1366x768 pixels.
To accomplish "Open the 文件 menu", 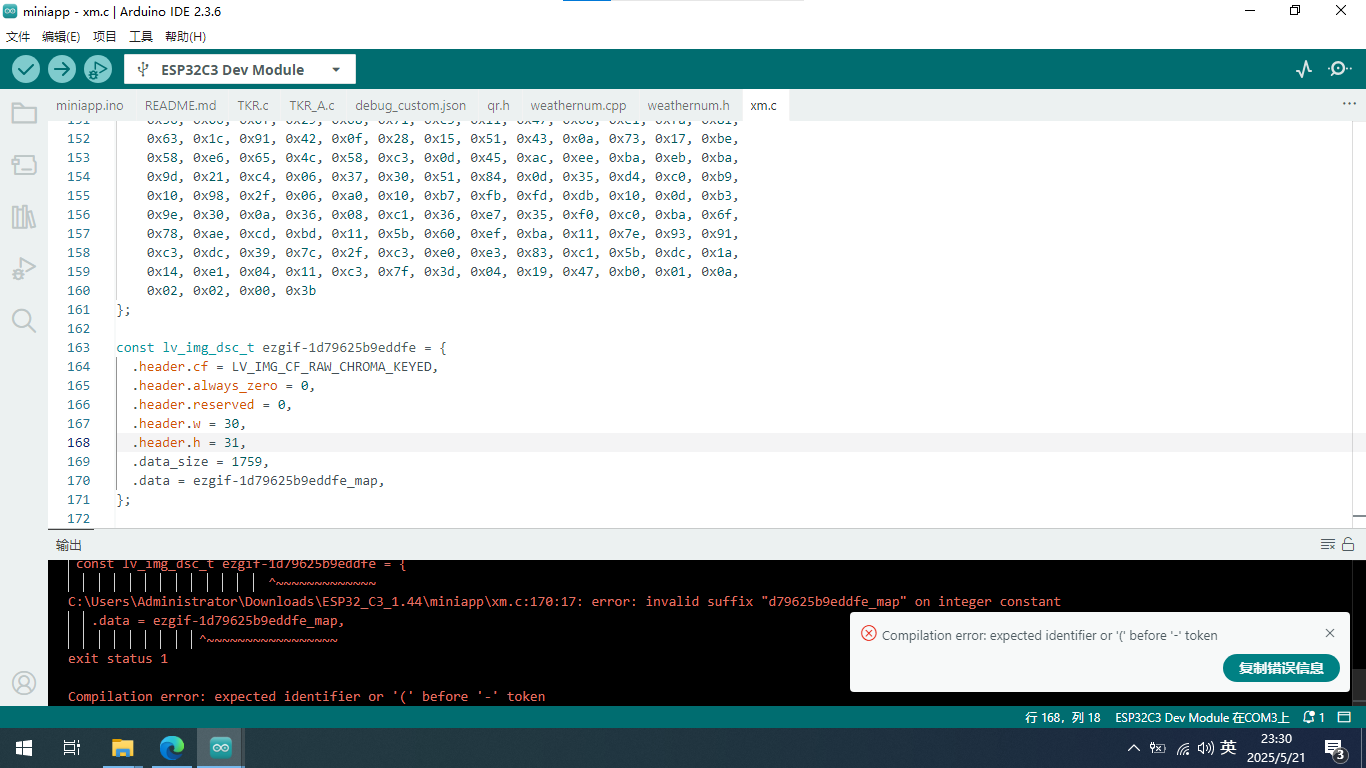I will tap(18, 36).
